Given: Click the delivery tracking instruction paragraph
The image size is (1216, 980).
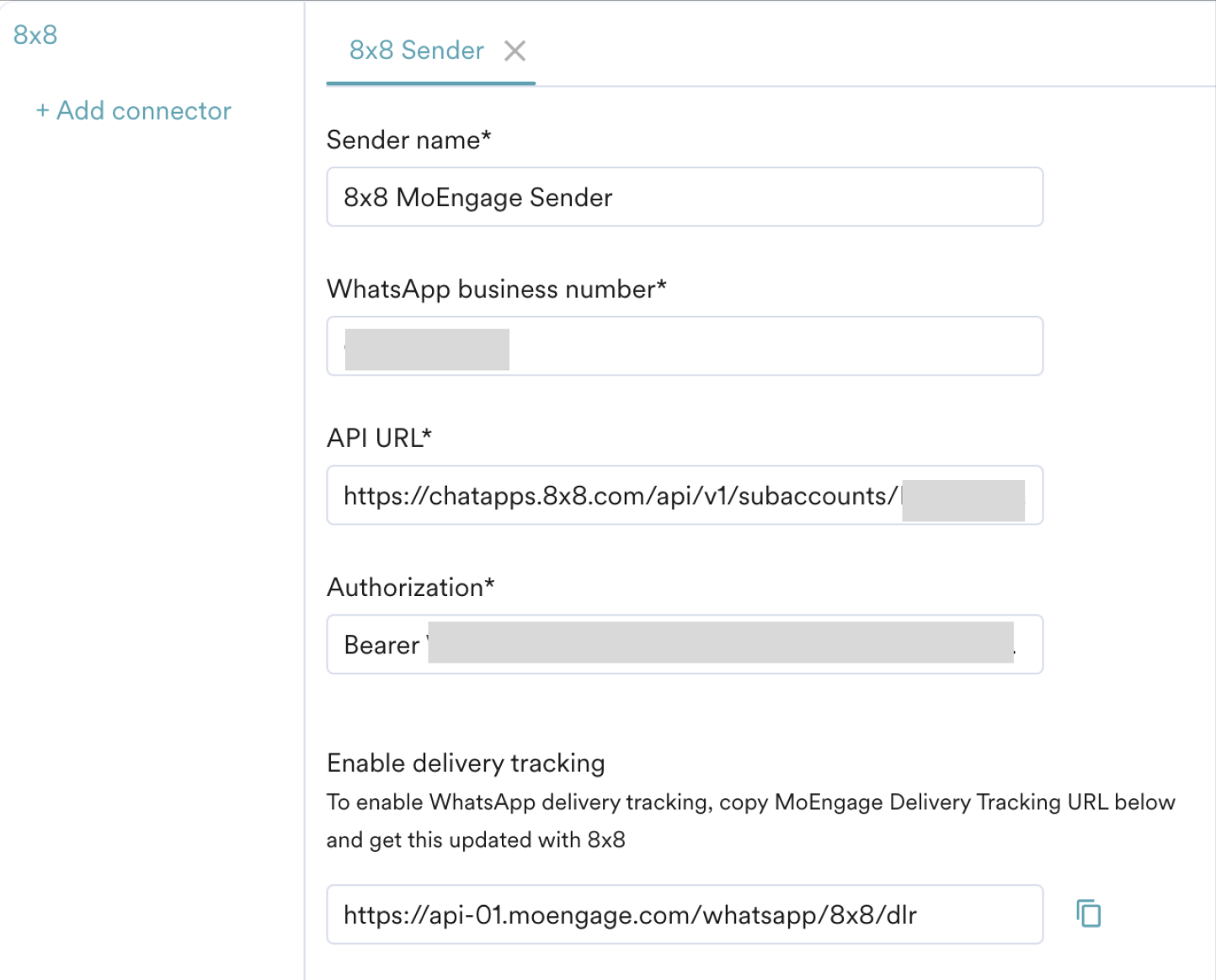Looking at the screenshot, I should click(750, 821).
